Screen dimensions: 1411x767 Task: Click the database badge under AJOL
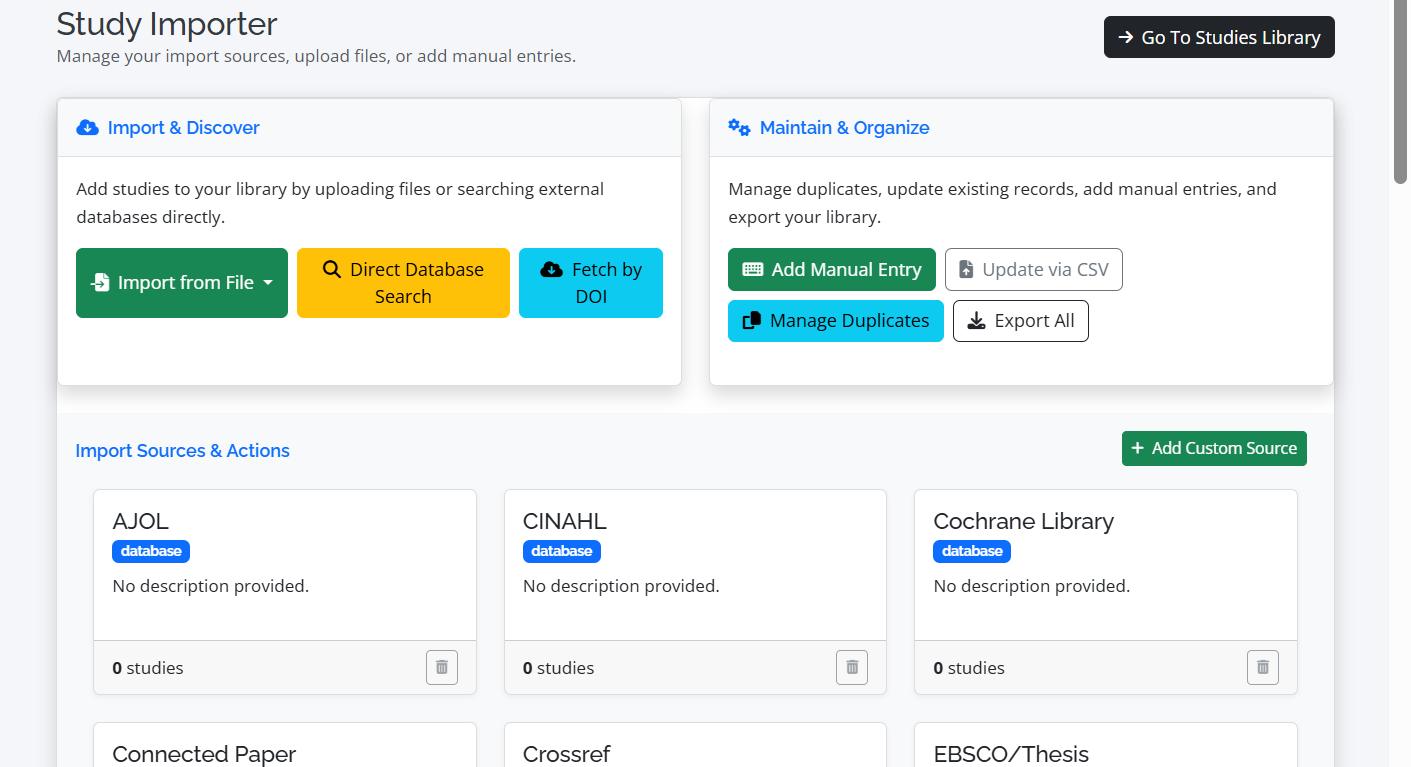tap(151, 551)
